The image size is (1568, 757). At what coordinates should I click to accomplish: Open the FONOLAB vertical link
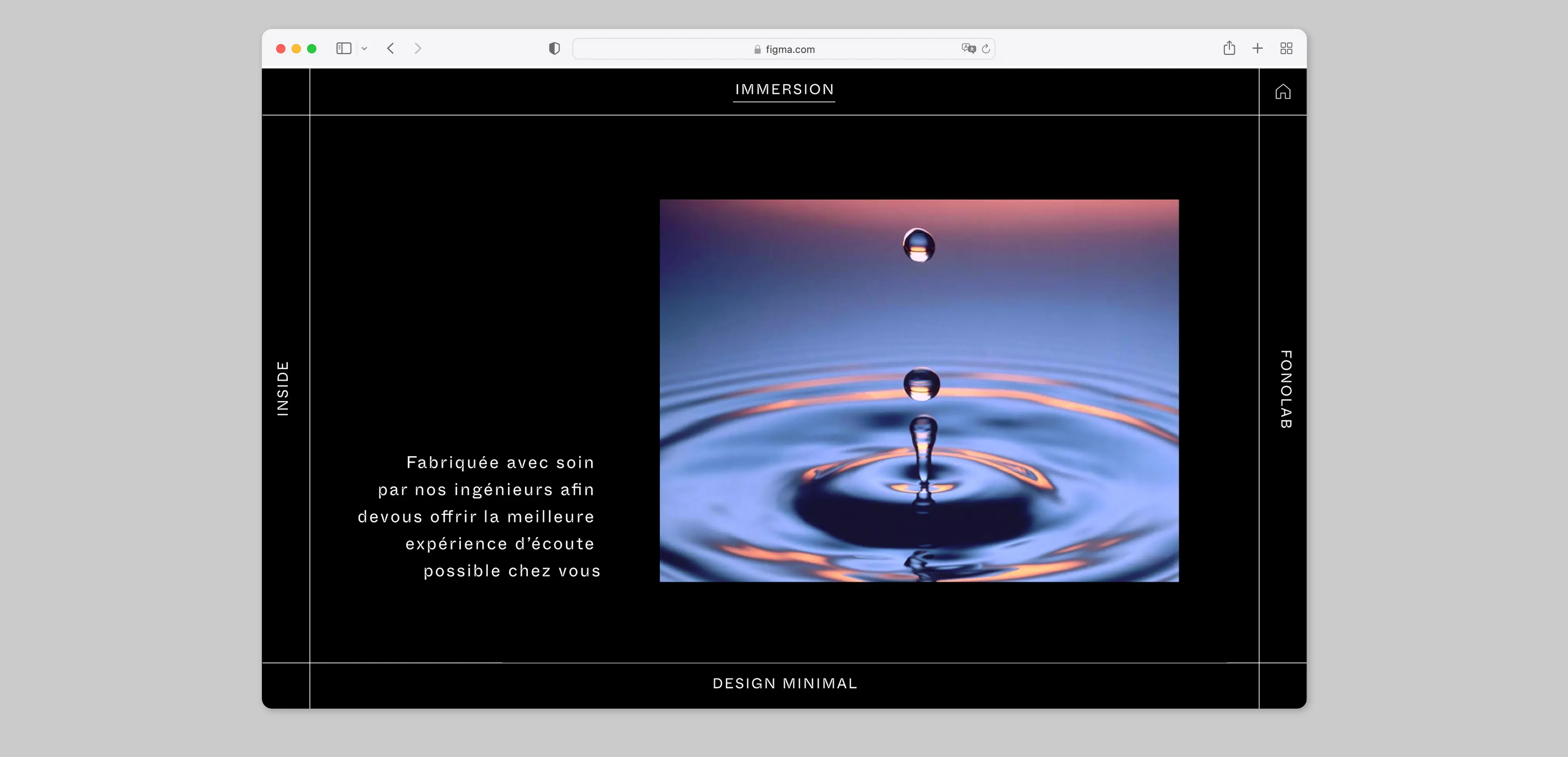1285,389
